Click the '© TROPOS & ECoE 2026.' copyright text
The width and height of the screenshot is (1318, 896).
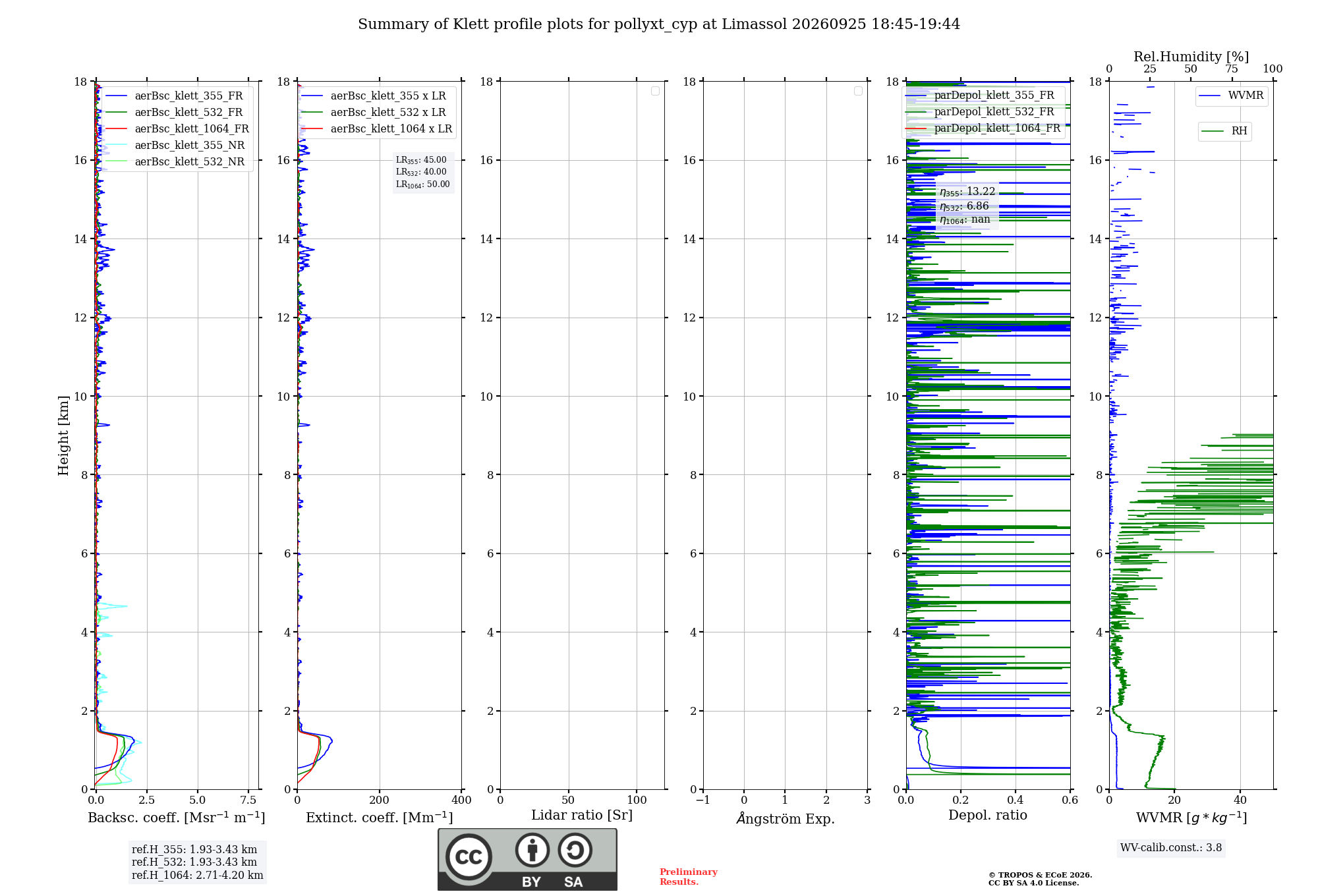click(1041, 876)
